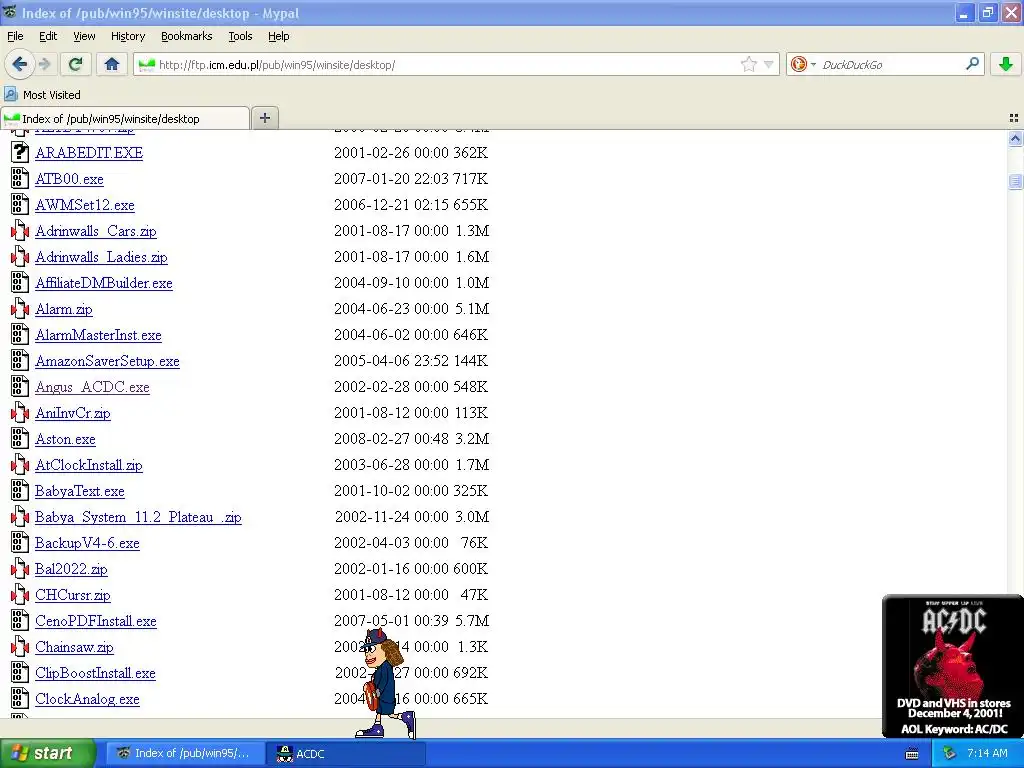Screen dimensions: 1024x768
Task: Open the Windows Start menu
Action: click(x=47, y=753)
